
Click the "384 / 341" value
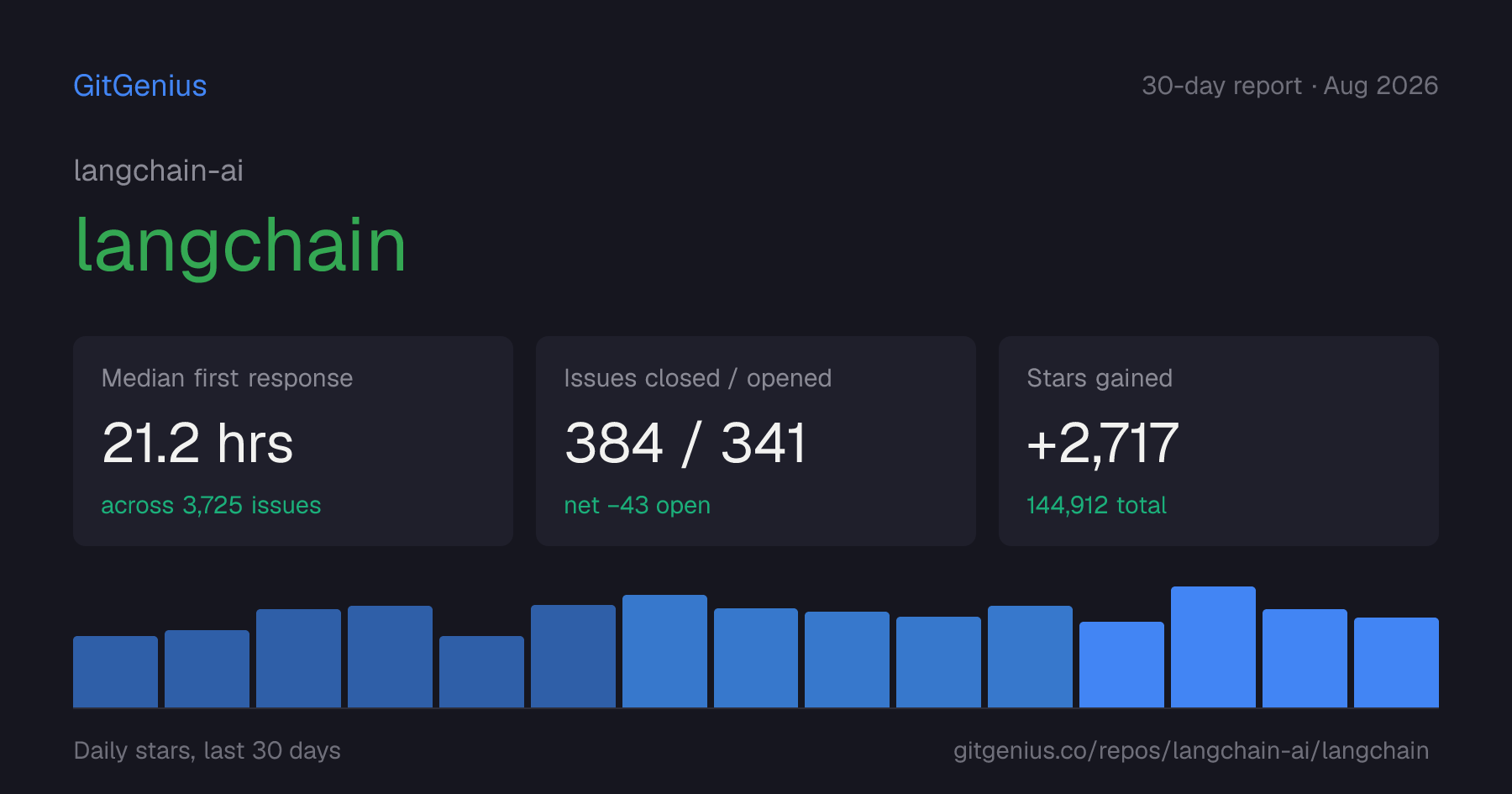pos(685,443)
